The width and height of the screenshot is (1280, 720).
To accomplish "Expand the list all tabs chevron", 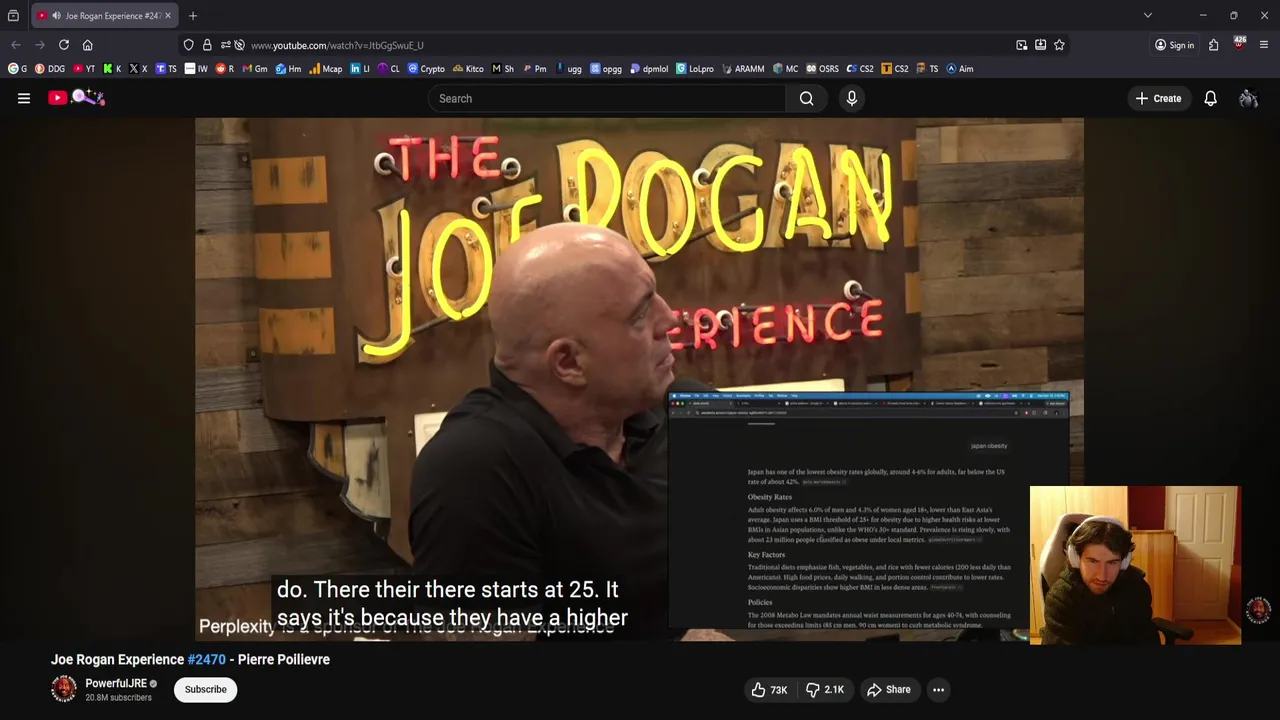I will [x=1148, y=16].
